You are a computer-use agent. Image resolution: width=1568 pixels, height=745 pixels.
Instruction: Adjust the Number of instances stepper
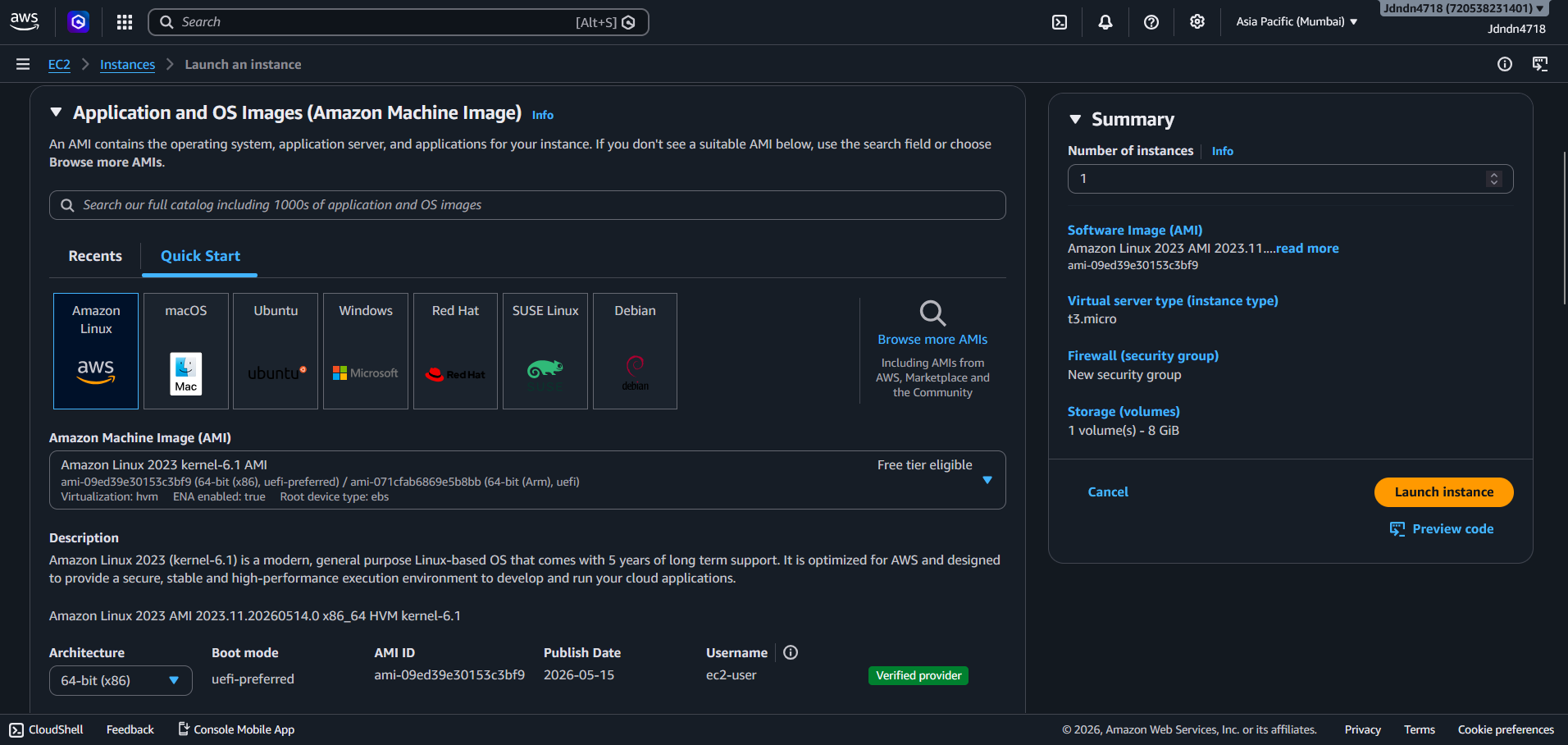tap(1494, 179)
